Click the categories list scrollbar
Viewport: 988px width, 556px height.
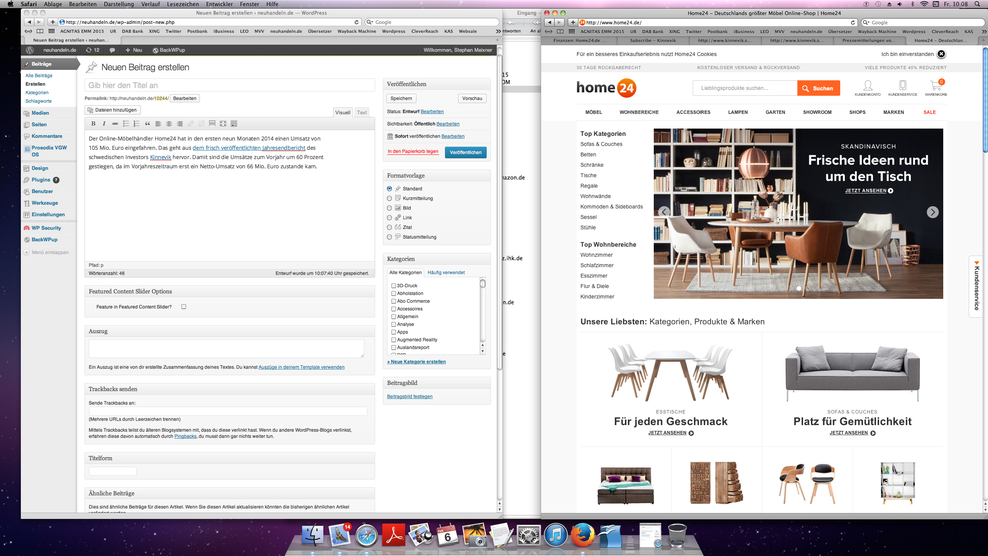click(x=483, y=315)
